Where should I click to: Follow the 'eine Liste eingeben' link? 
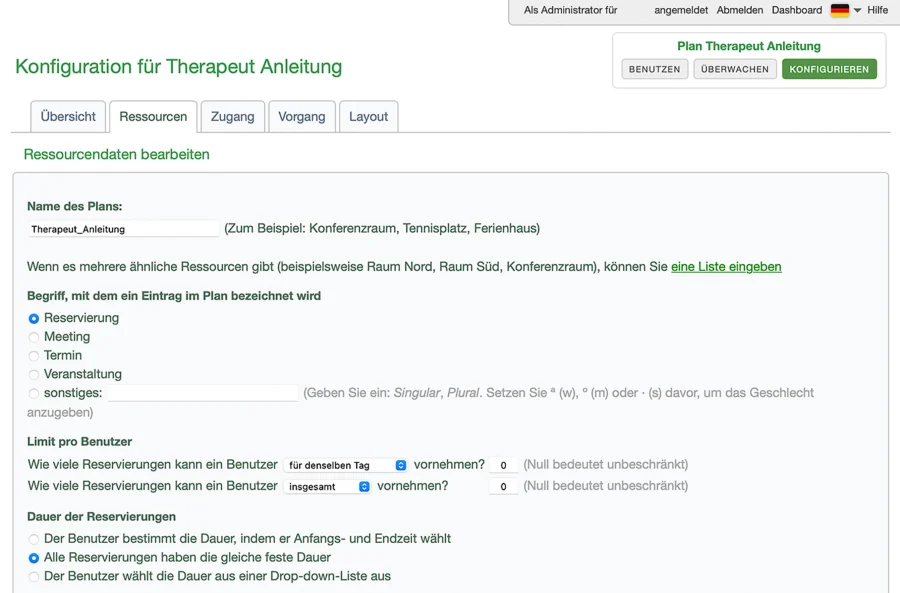726,267
